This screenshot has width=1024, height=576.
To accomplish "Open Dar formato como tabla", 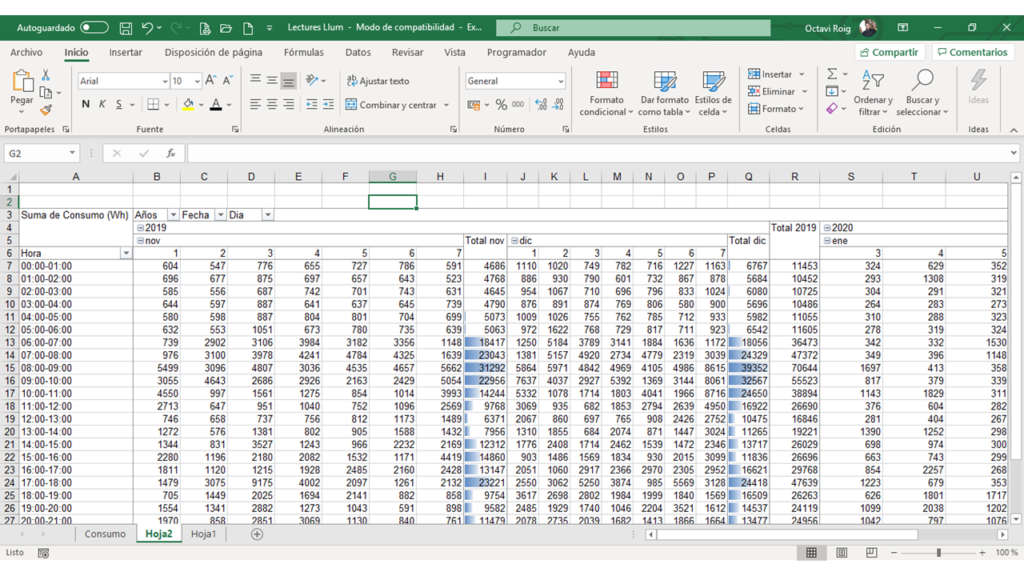I will click(x=664, y=93).
